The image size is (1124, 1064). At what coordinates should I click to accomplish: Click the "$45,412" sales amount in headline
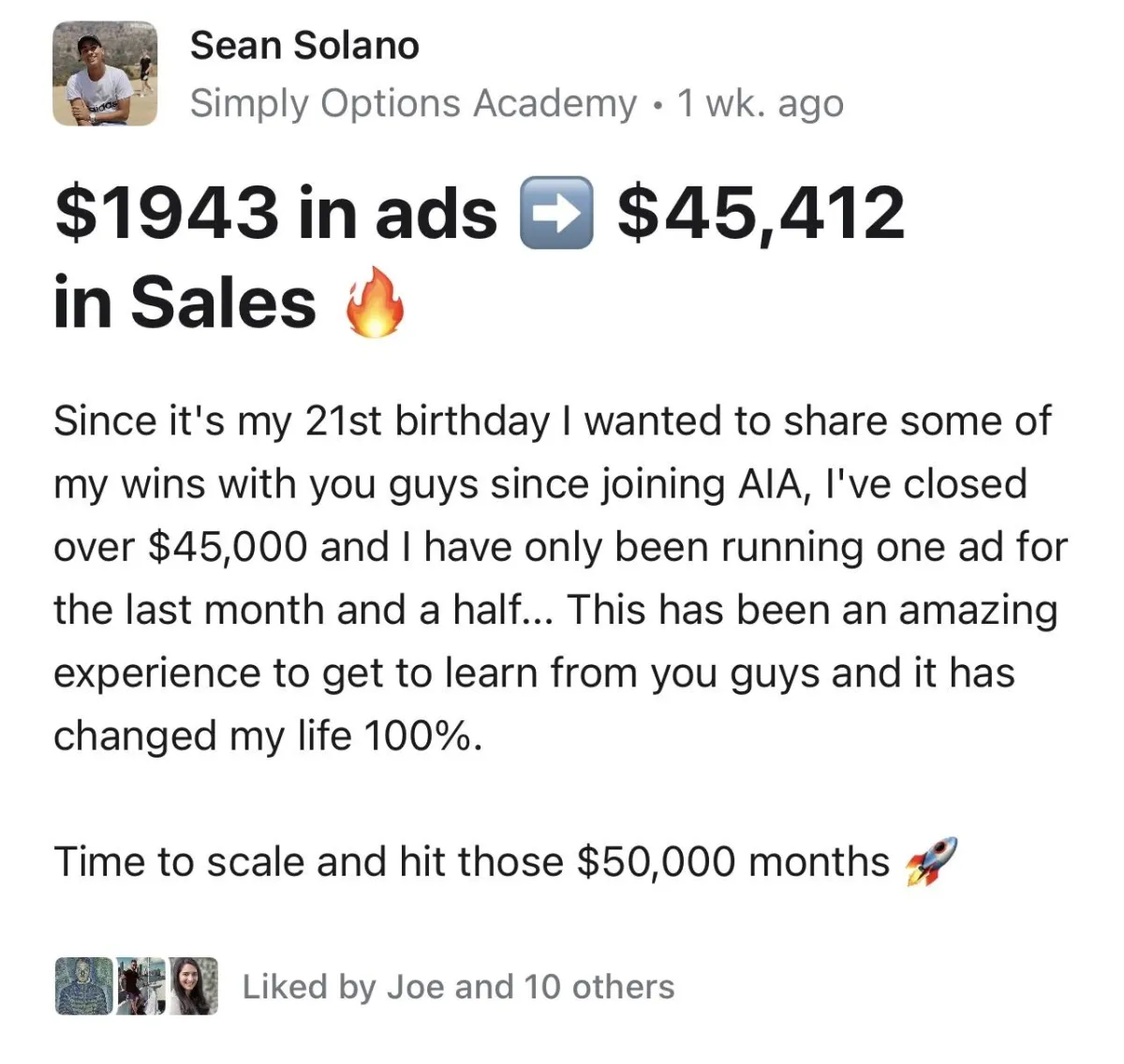click(761, 212)
